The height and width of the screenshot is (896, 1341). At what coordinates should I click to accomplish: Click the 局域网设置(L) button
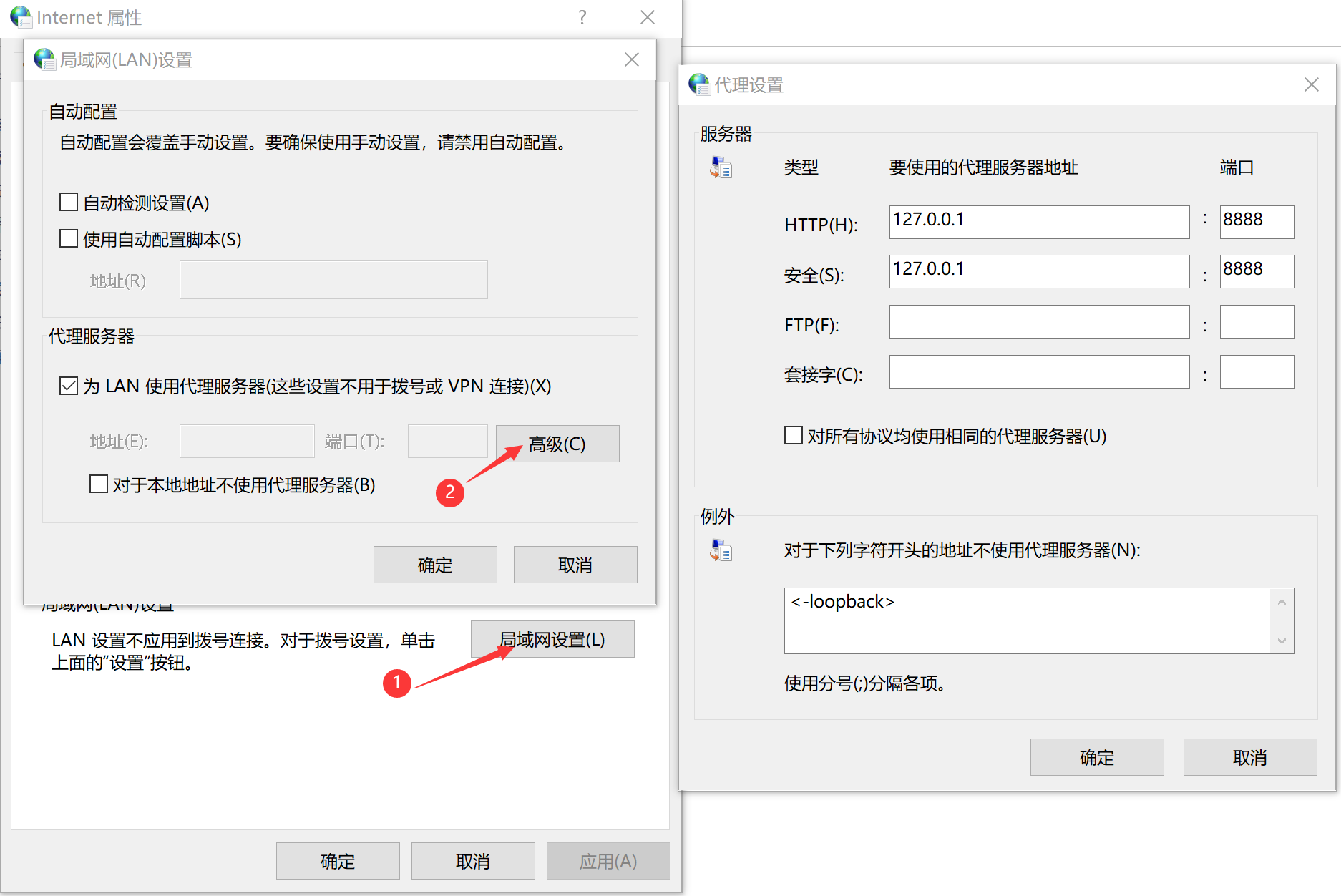click(x=552, y=639)
